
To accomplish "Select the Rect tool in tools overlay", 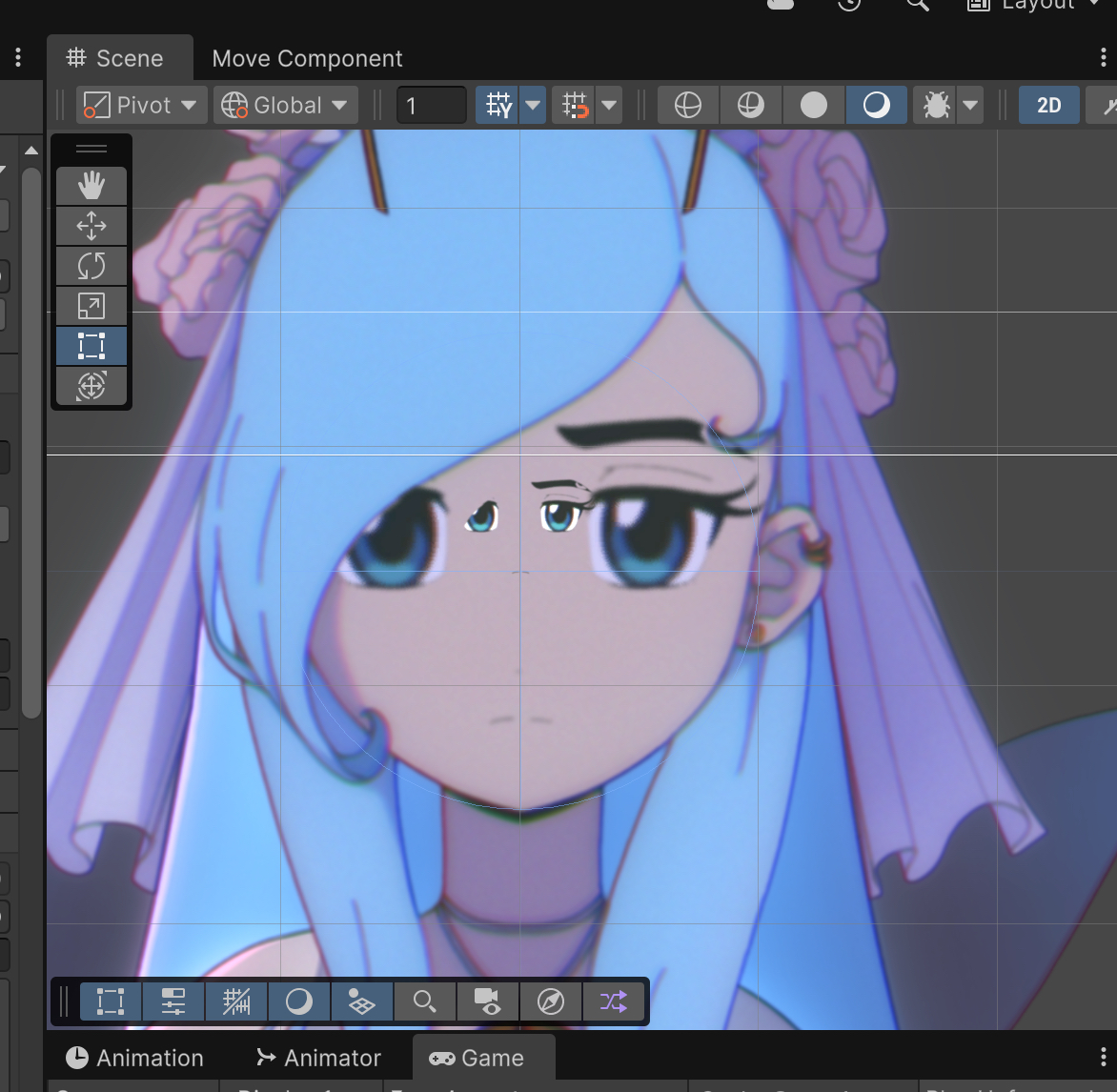I will click(91, 346).
